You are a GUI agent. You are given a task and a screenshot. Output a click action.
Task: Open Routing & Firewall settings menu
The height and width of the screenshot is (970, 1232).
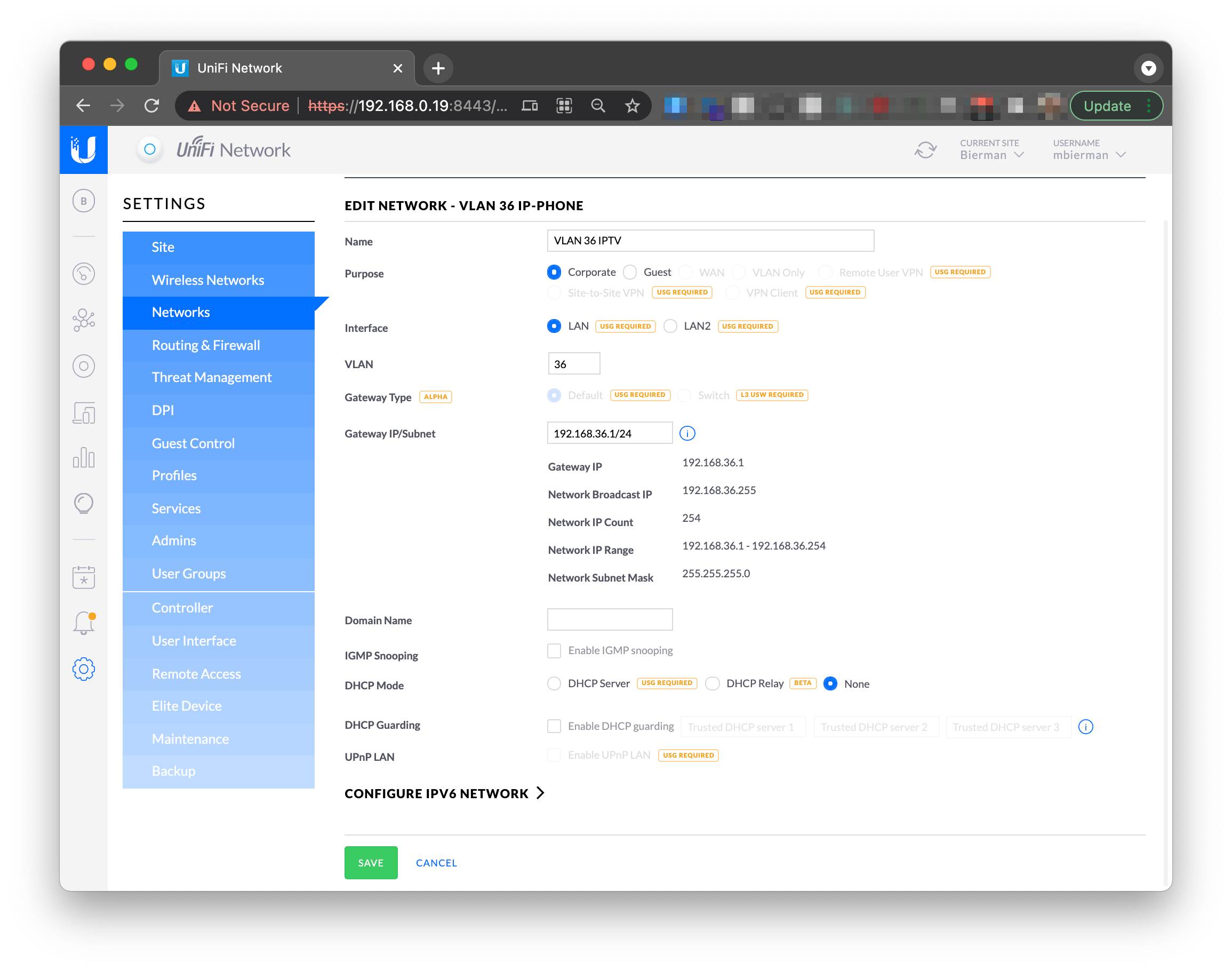click(206, 345)
